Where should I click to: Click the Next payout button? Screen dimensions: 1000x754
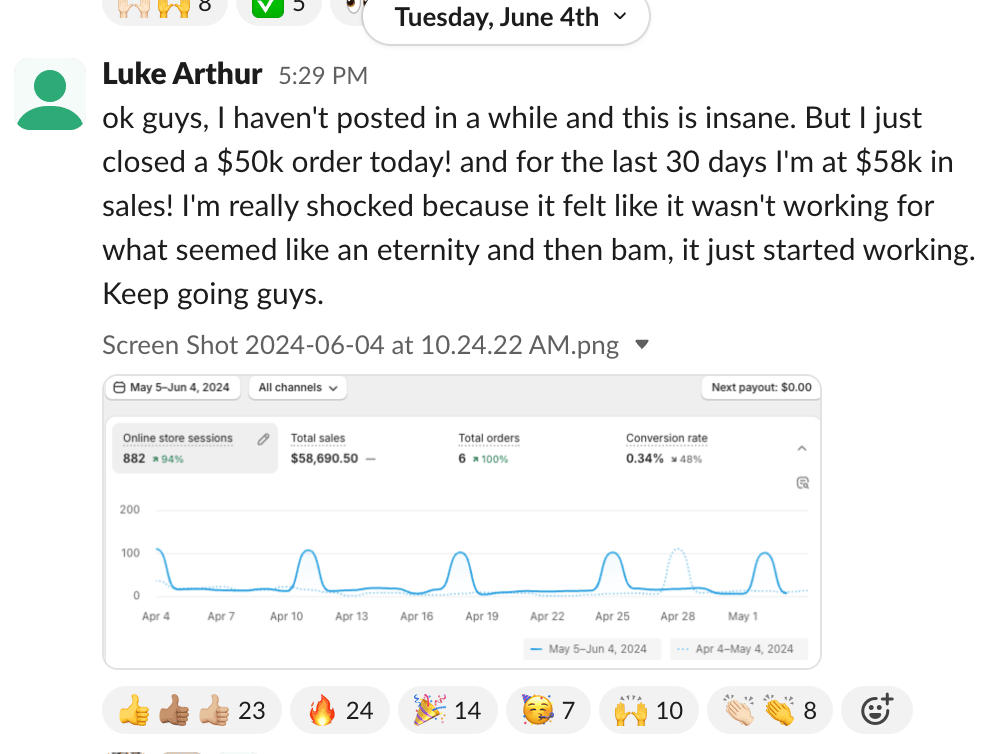tap(761, 388)
